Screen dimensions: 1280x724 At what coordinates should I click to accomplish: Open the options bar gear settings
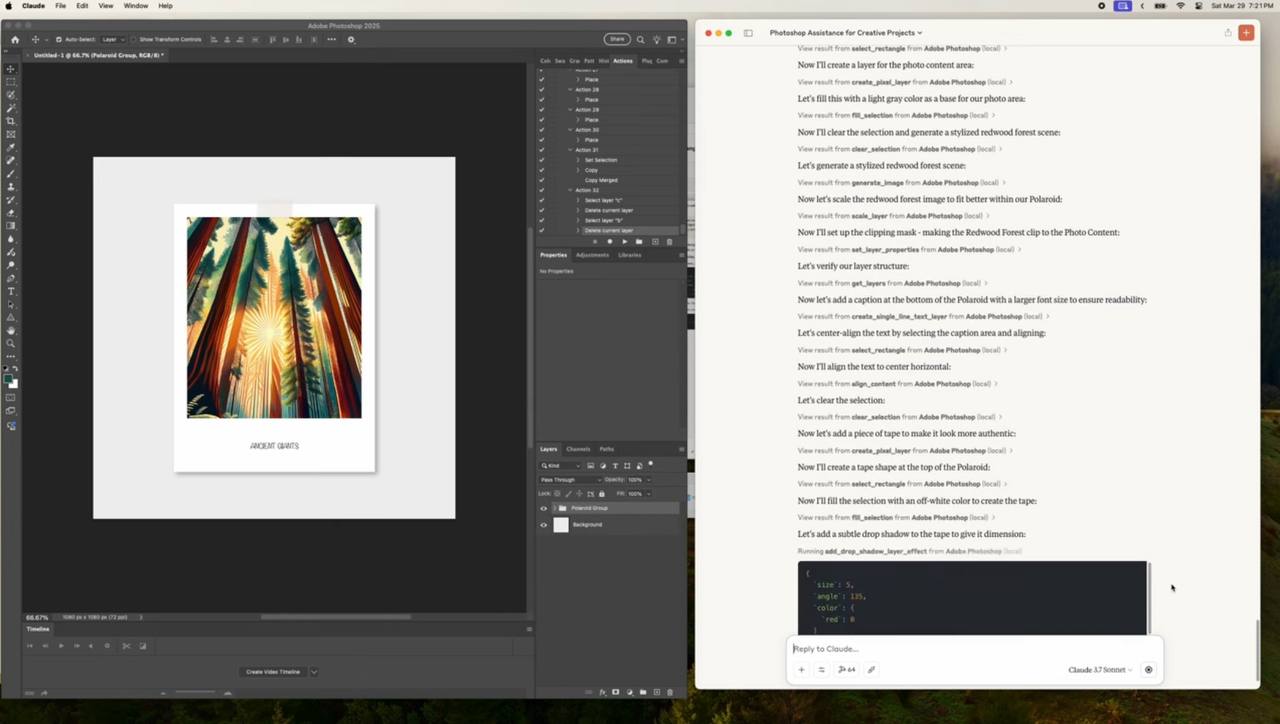tap(351, 39)
